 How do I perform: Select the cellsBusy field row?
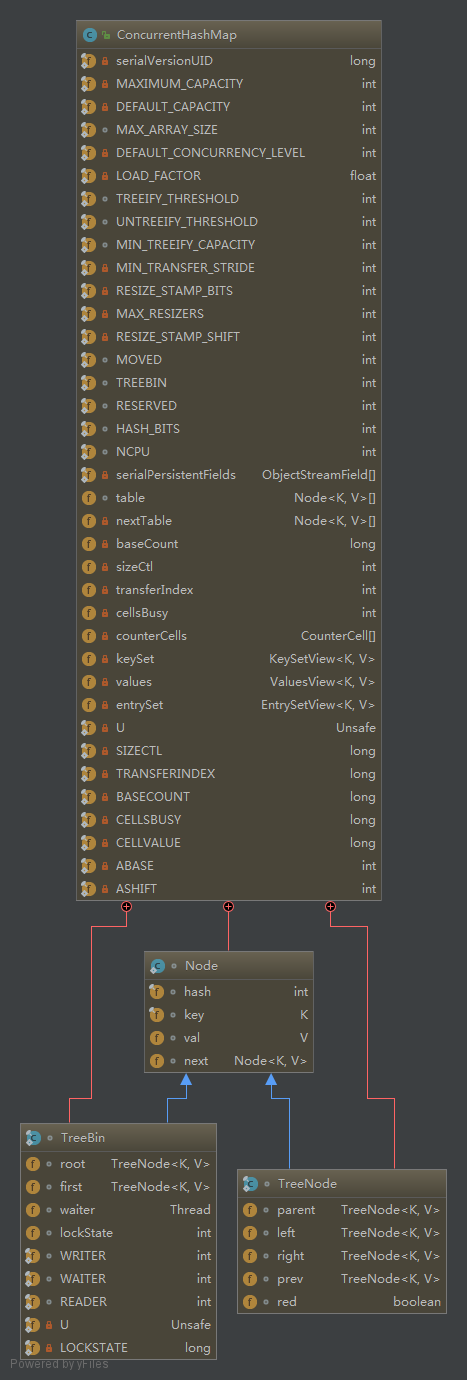(x=229, y=613)
